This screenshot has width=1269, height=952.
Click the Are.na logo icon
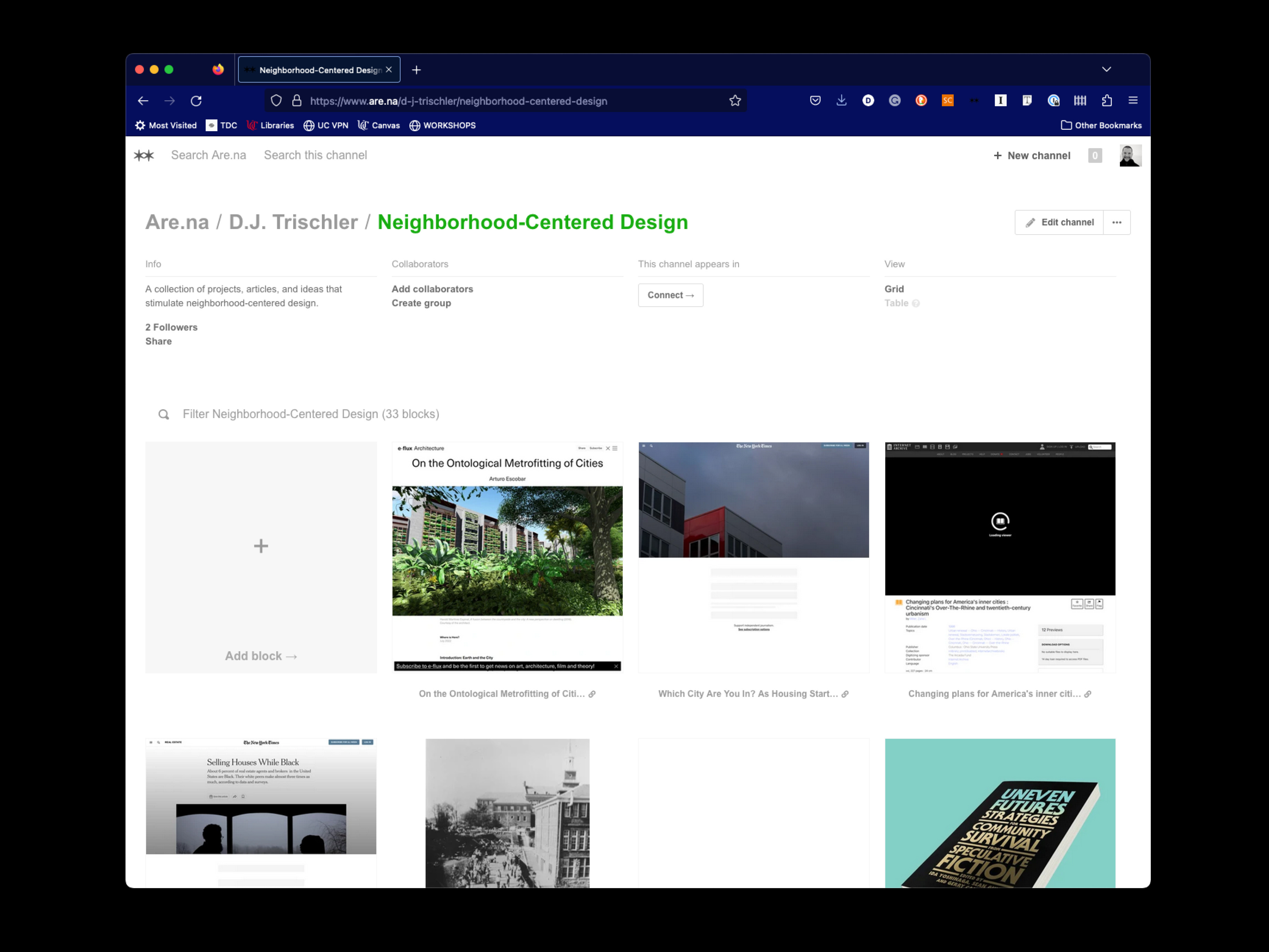click(x=144, y=155)
